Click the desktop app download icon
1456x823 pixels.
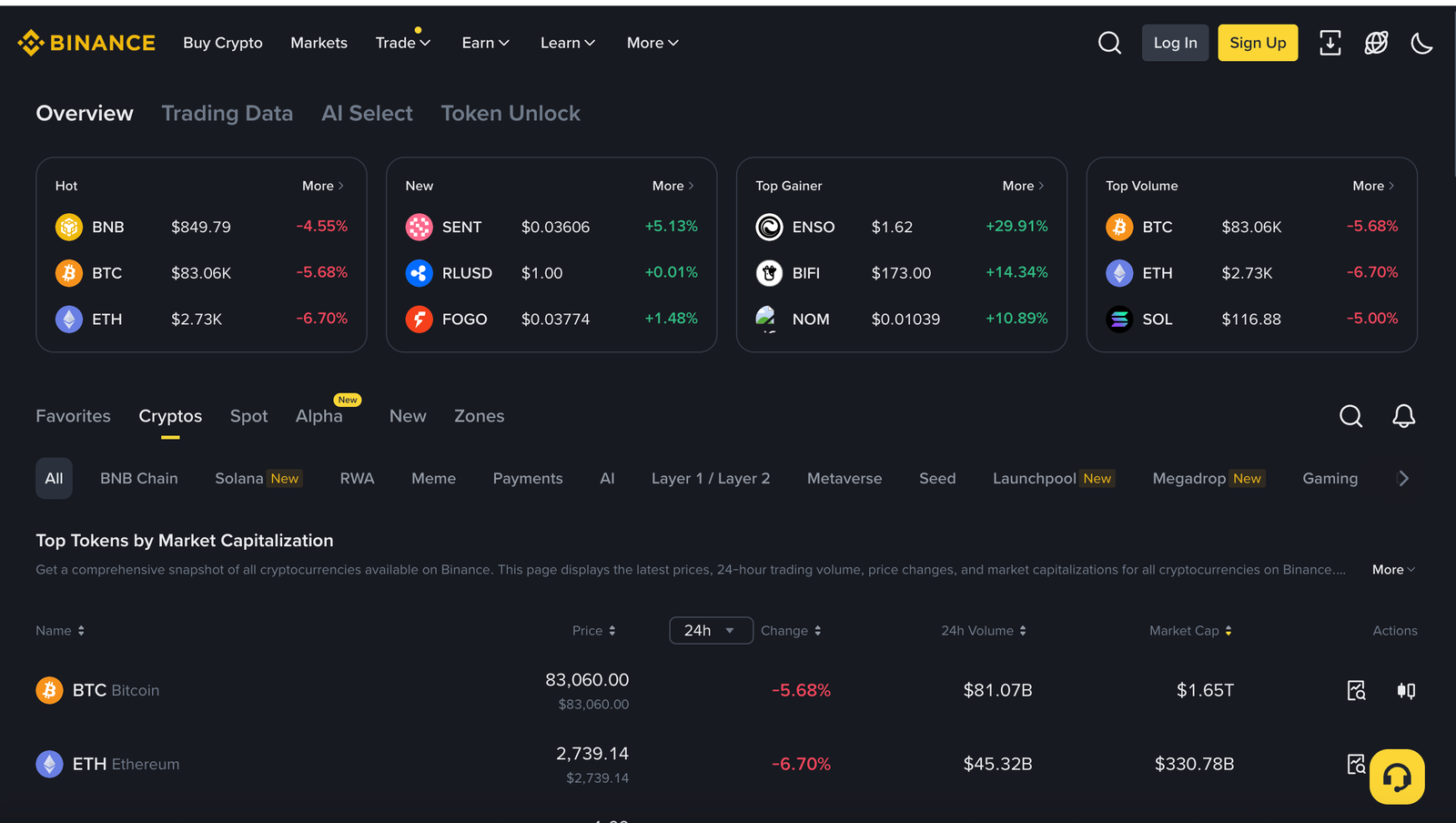[1330, 42]
